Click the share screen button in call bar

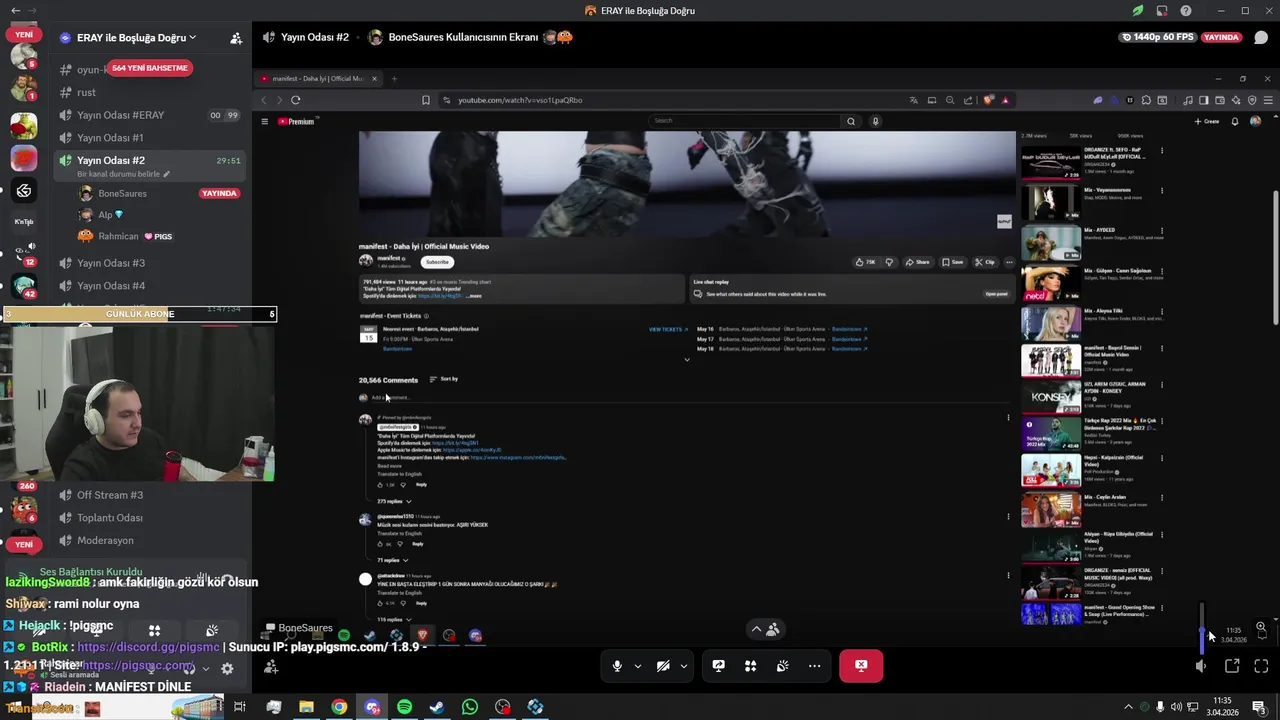pos(718,666)
